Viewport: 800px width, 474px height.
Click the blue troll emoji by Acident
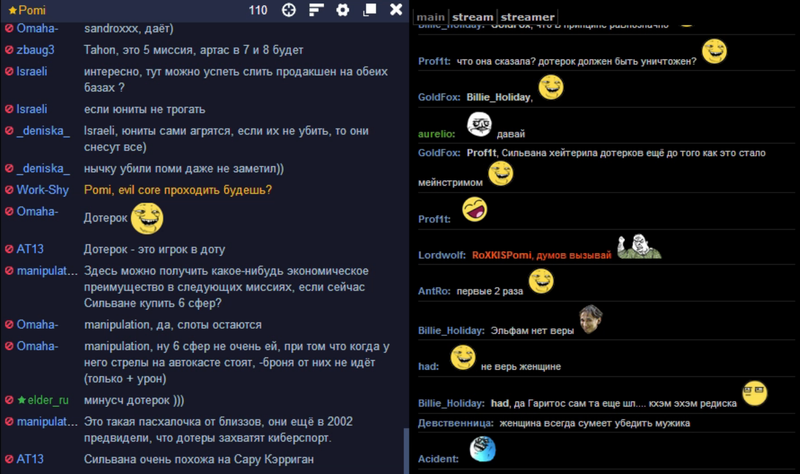[482, 449]
